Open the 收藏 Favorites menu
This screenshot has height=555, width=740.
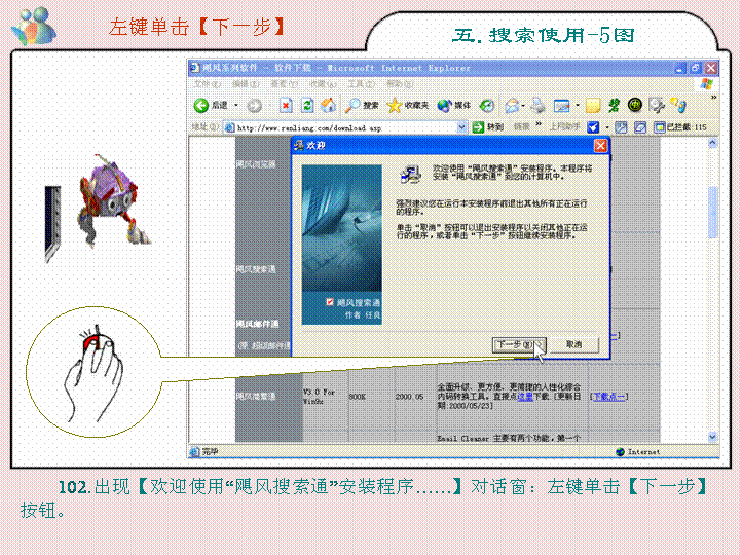point(323,84)
